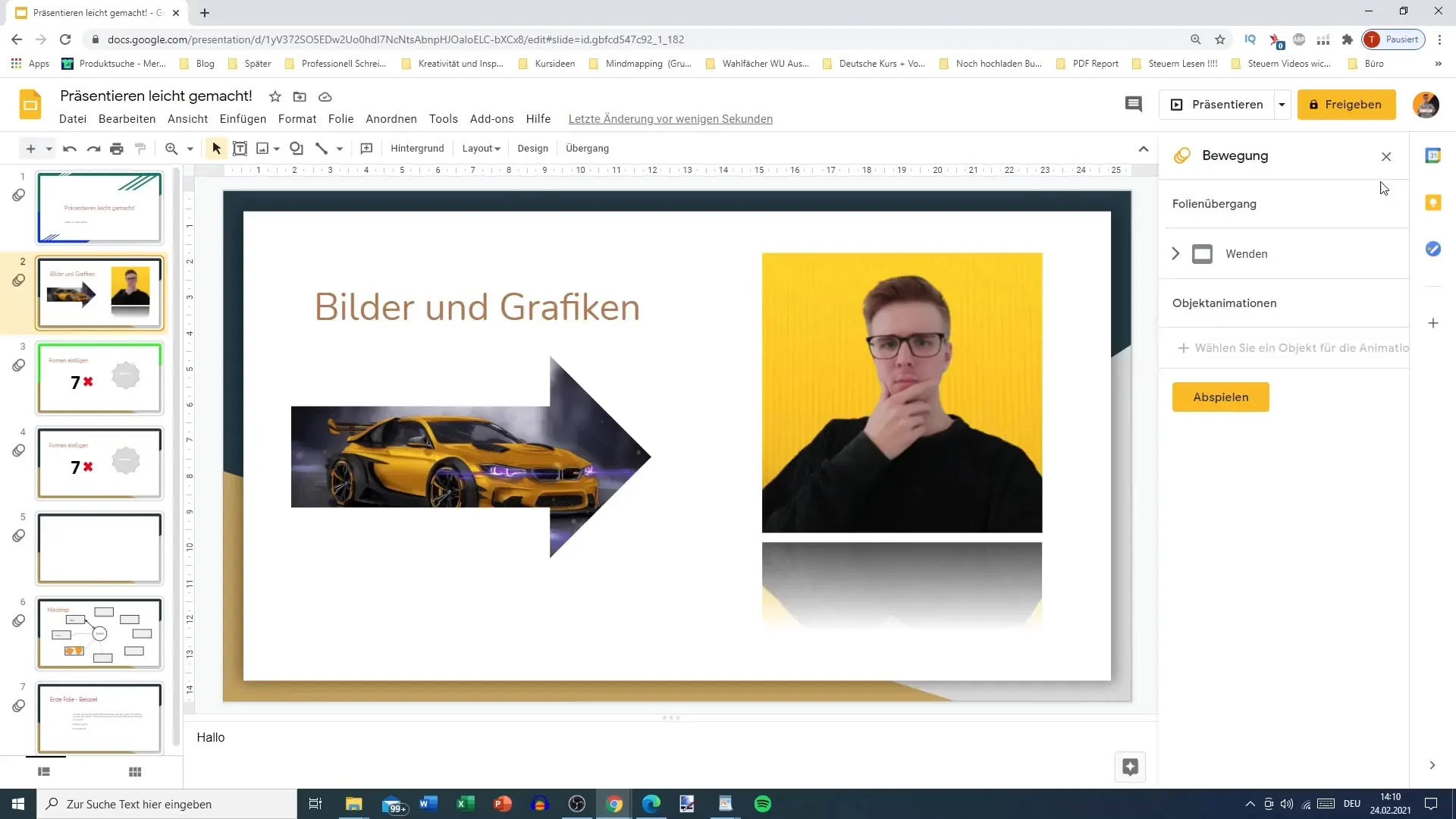Click the insert image icon

point(262,149)
